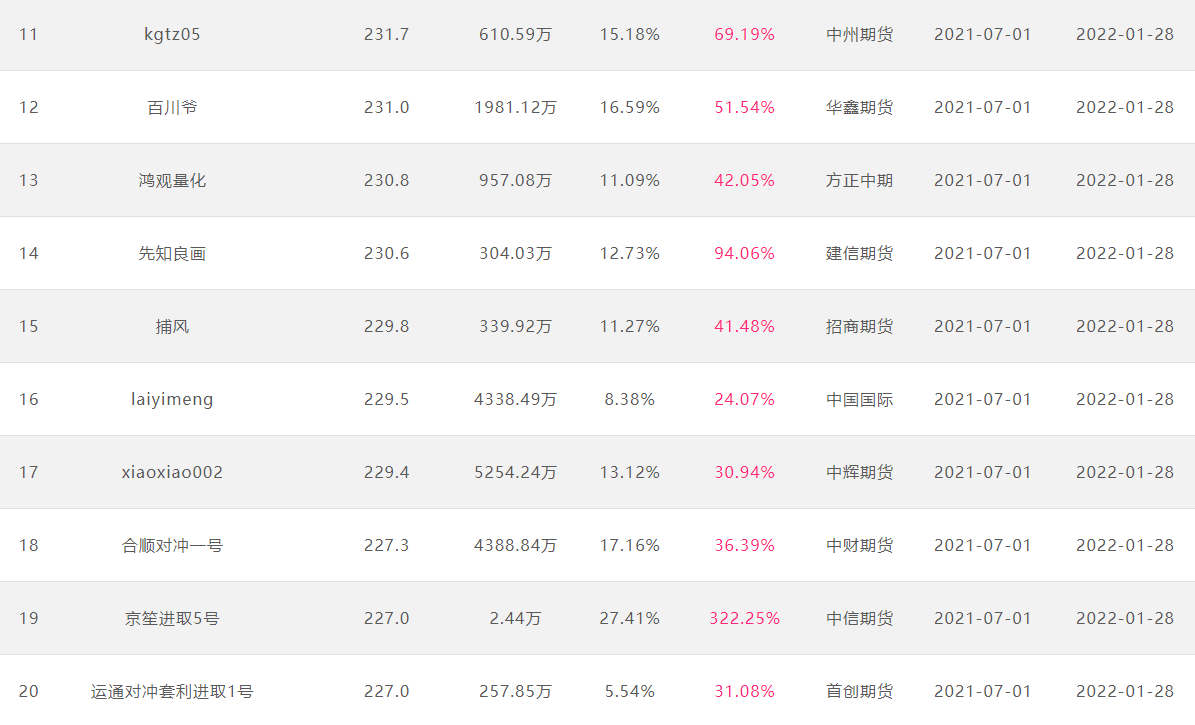
Task: Select the 4338.49万 equity cell
Action: point(515,399)
